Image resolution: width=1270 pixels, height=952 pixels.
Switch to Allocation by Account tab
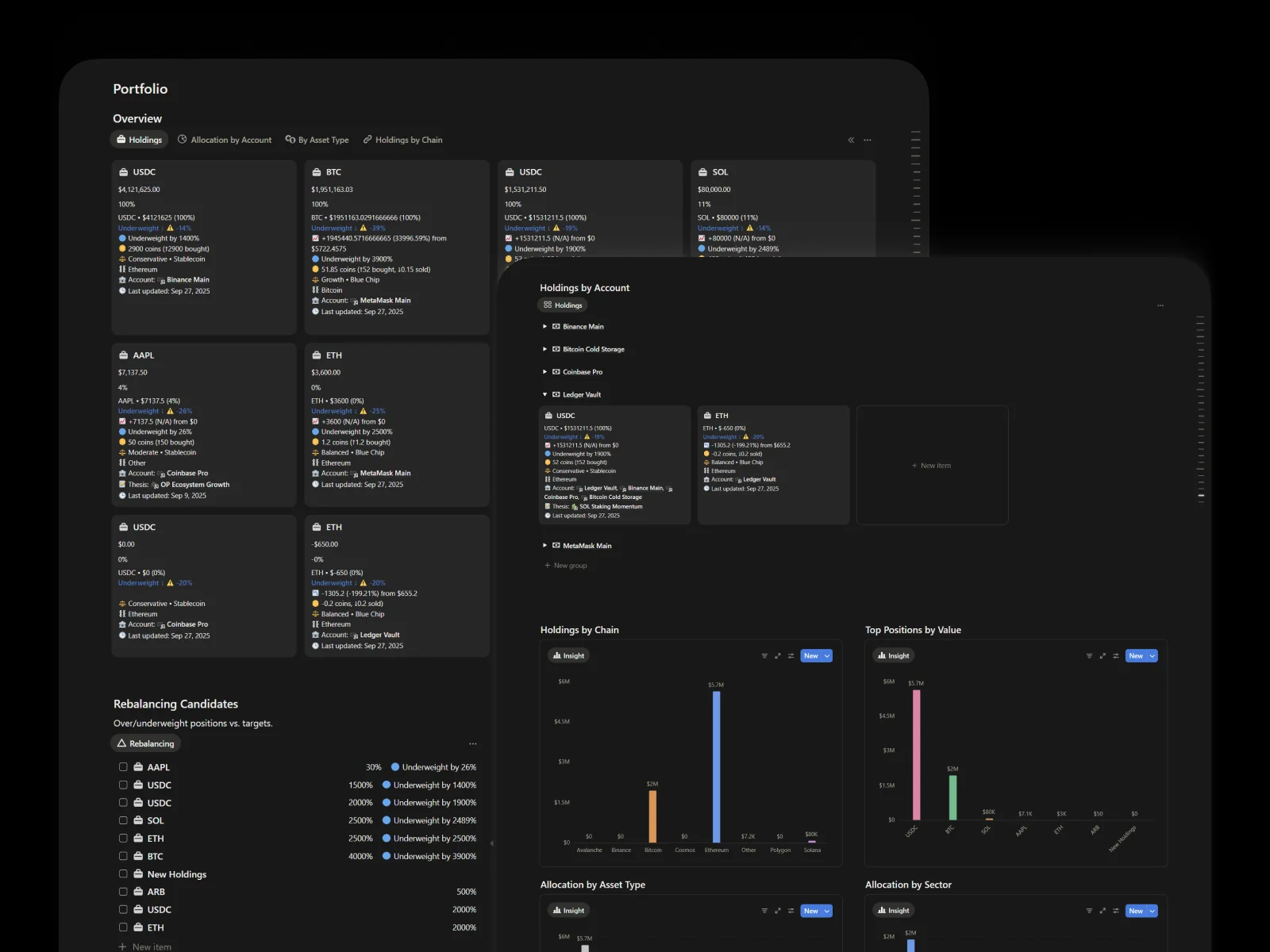pyautogui.click(x=225, y=140)
